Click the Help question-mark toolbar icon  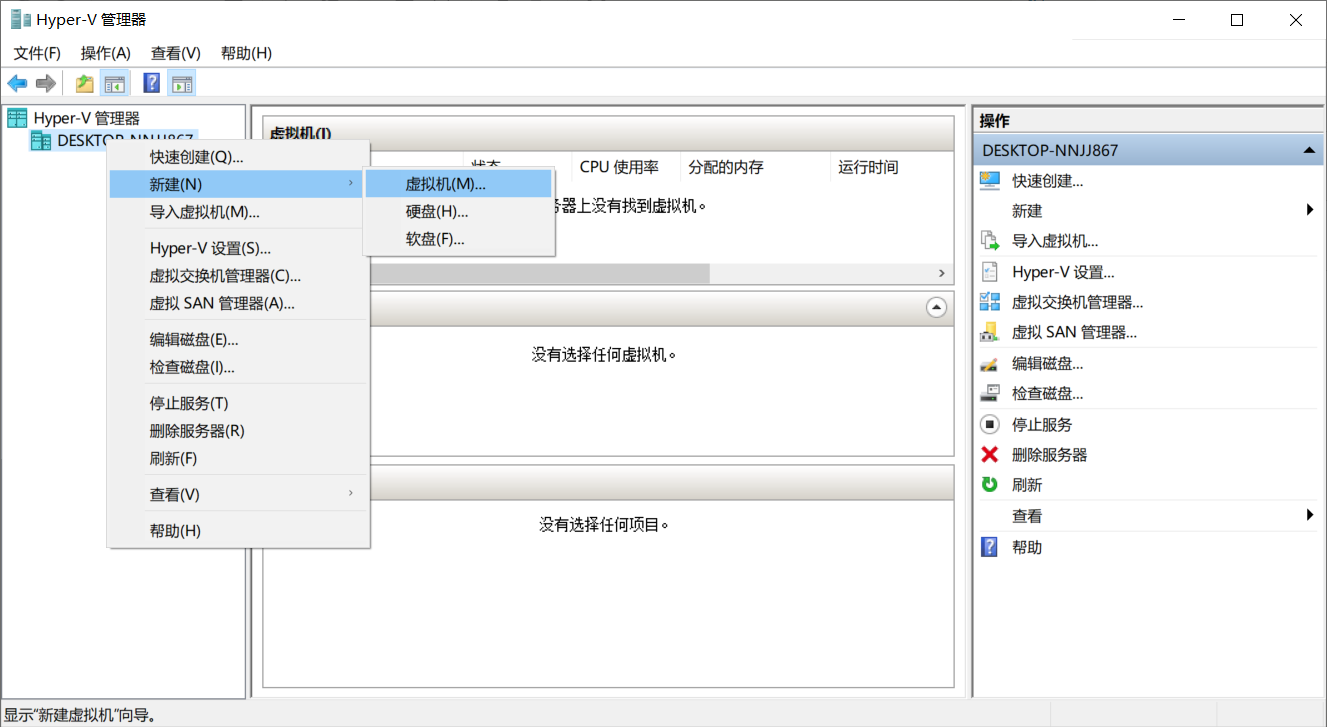pos(152,84)
